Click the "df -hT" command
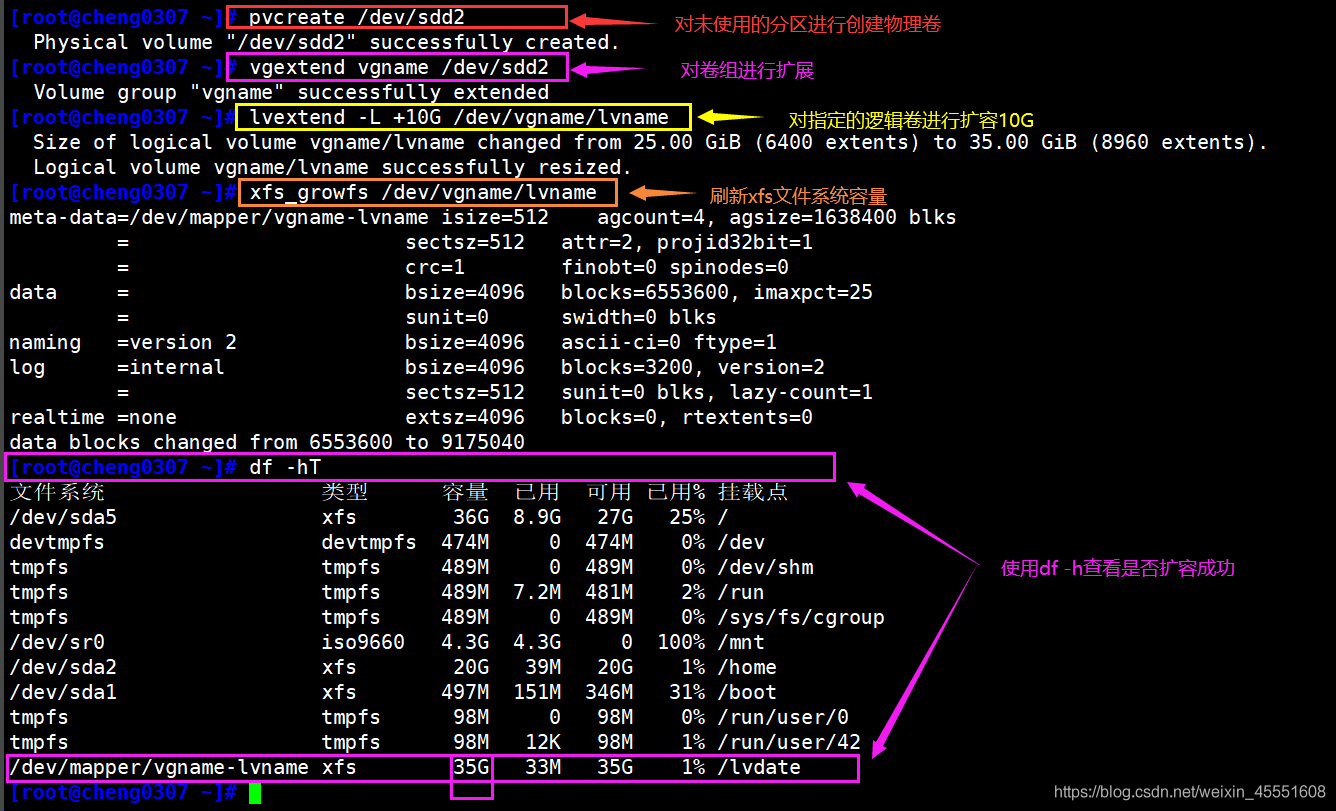Screen dimensions: 1336x811 285,467
